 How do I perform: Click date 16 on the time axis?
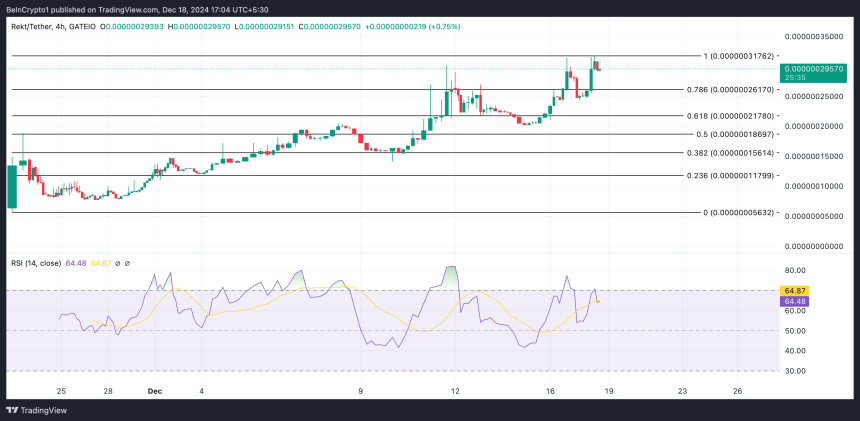click(x=550, y=390)
